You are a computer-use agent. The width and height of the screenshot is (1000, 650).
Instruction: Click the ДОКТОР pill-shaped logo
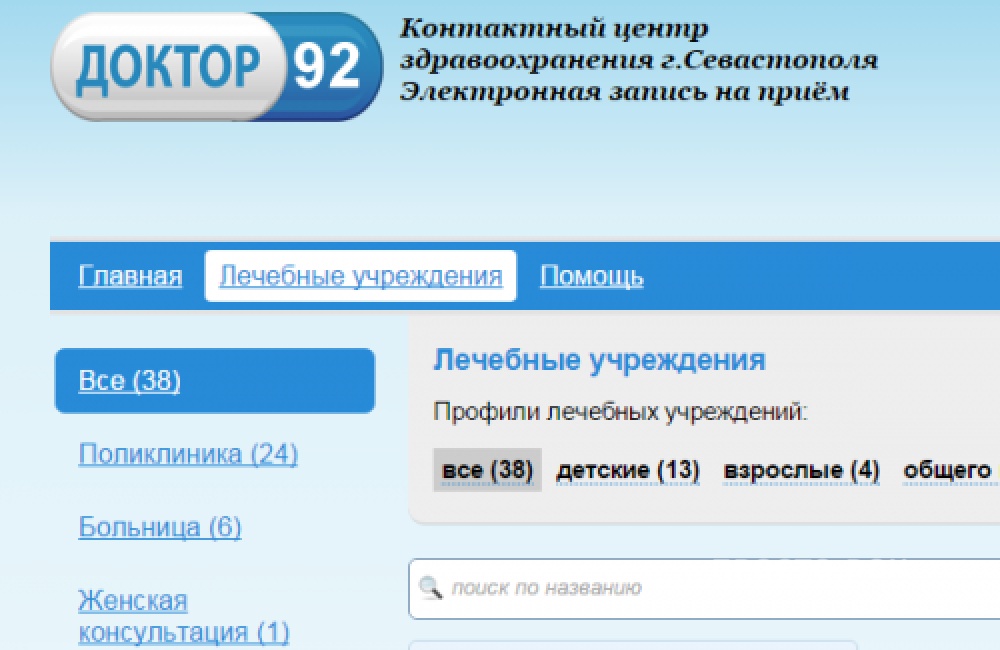tap(165, 67)
